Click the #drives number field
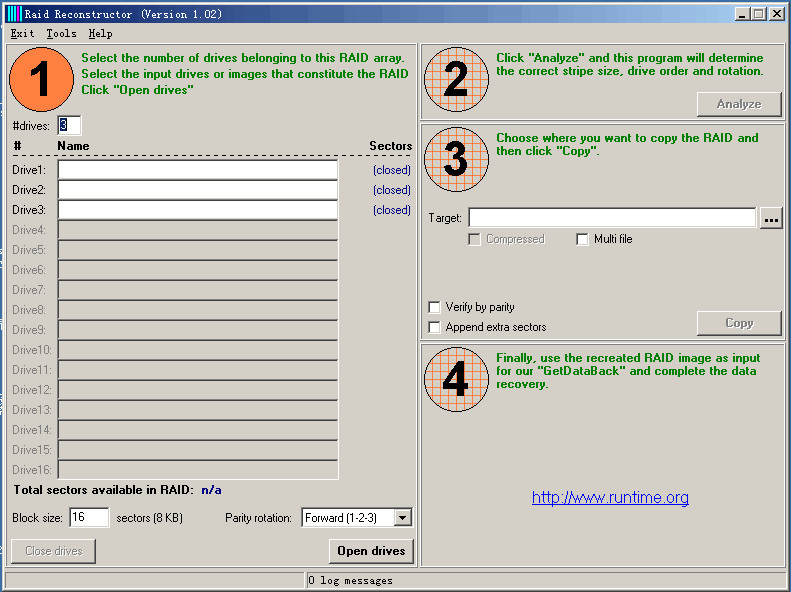Screen dimensions: 791x592 tap(69, 125)
